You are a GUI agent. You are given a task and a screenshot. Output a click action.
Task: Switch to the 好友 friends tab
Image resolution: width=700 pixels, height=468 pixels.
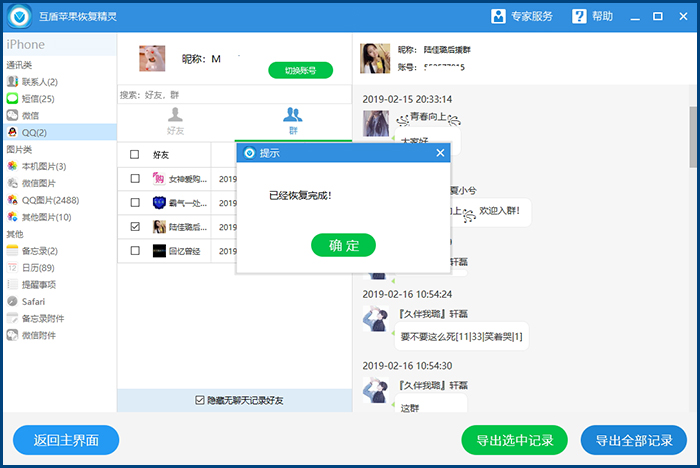click(175, 121)
